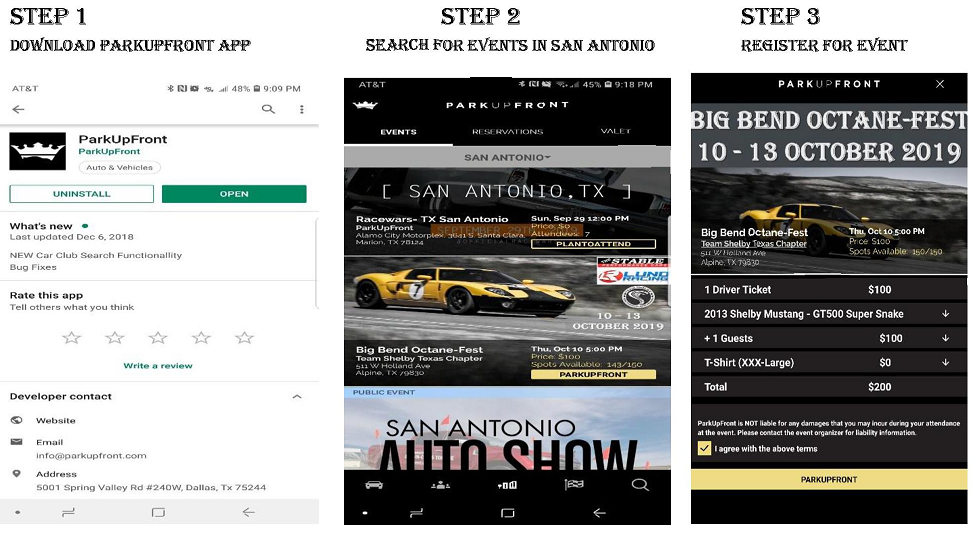The image size is (977, 543).
Task: Open the developer Website globe icon
Action: coord(17,420)
